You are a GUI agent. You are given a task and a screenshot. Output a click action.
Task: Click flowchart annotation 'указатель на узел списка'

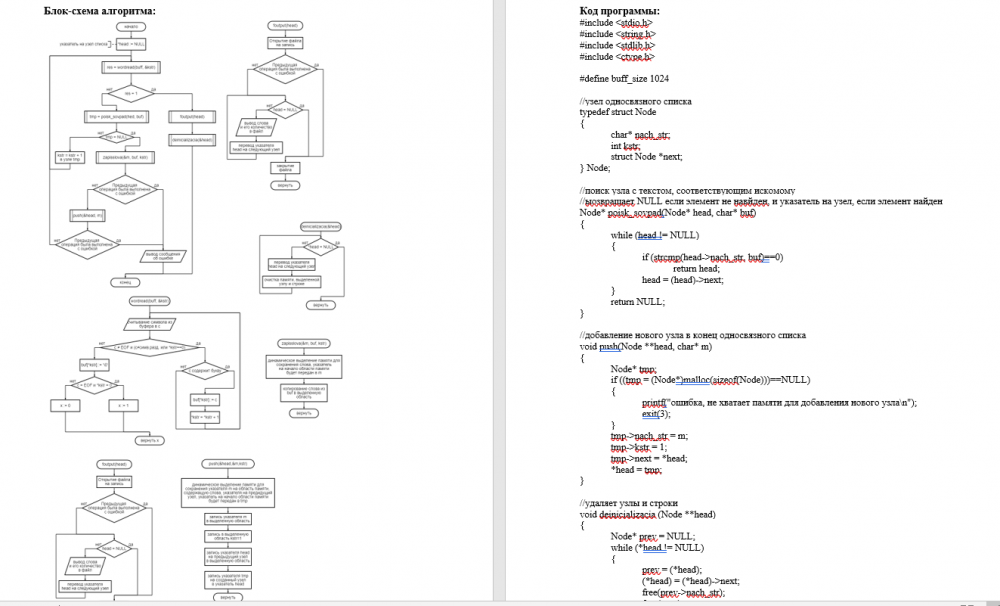pyautogui.click(x=84, y=44)
